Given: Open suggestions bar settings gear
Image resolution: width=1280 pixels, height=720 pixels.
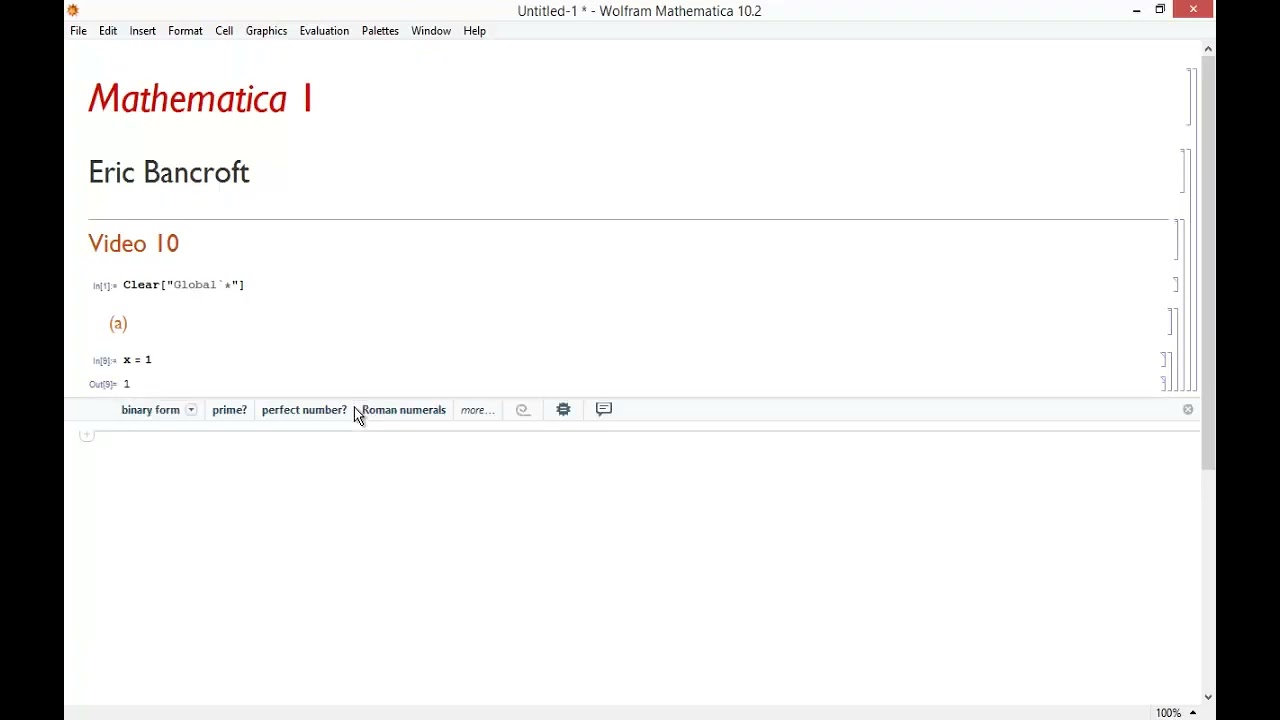Looking at the screenshot, I should pyautogui.click(x=563, y=409).
